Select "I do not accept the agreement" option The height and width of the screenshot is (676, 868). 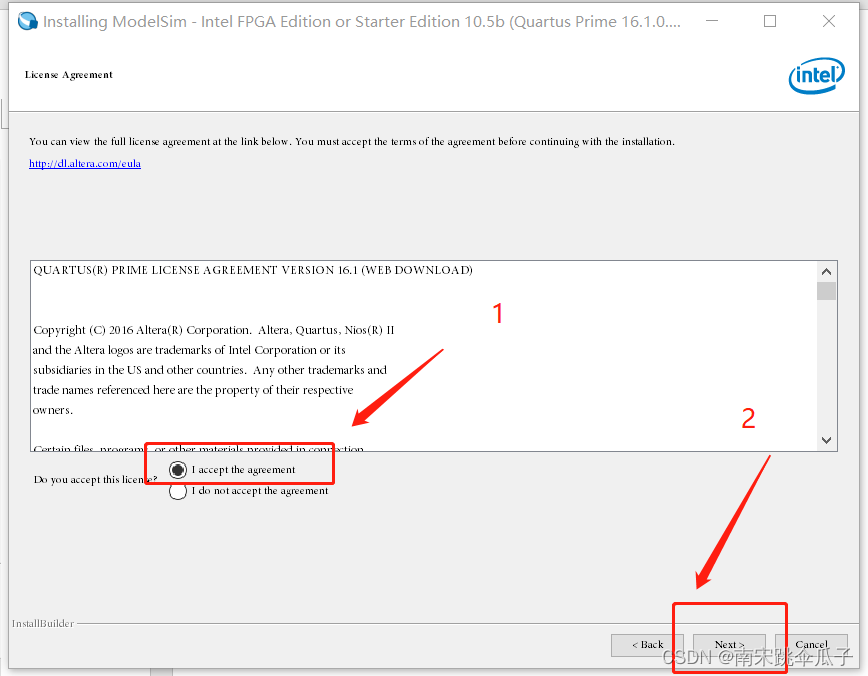178,491
